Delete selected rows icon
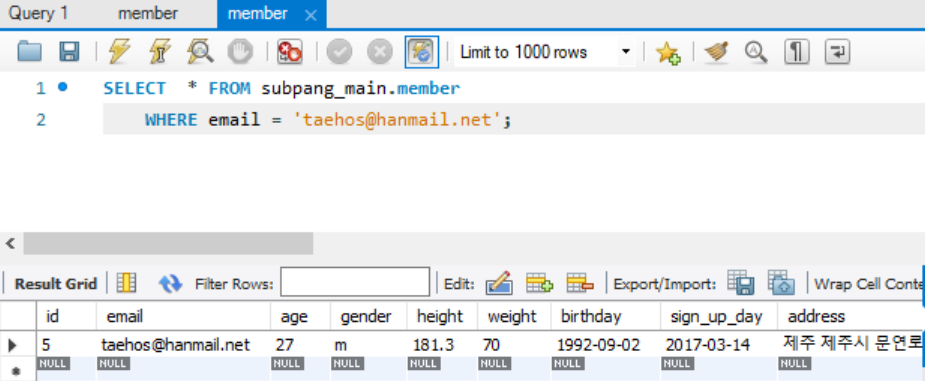The height and width of the screenshot is (381, 925). click(x=580, y=284)
